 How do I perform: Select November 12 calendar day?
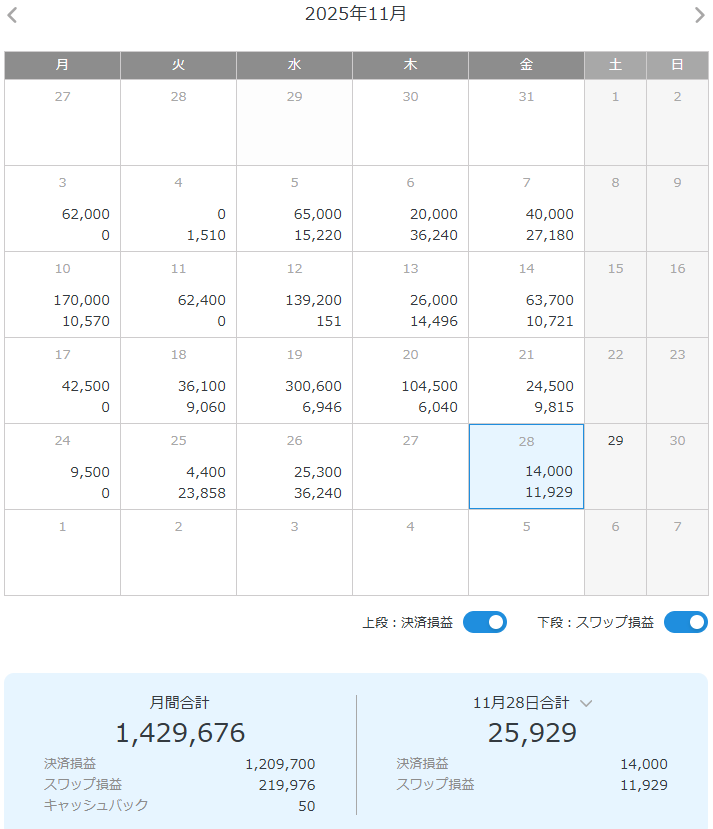(x=294, y=295)
